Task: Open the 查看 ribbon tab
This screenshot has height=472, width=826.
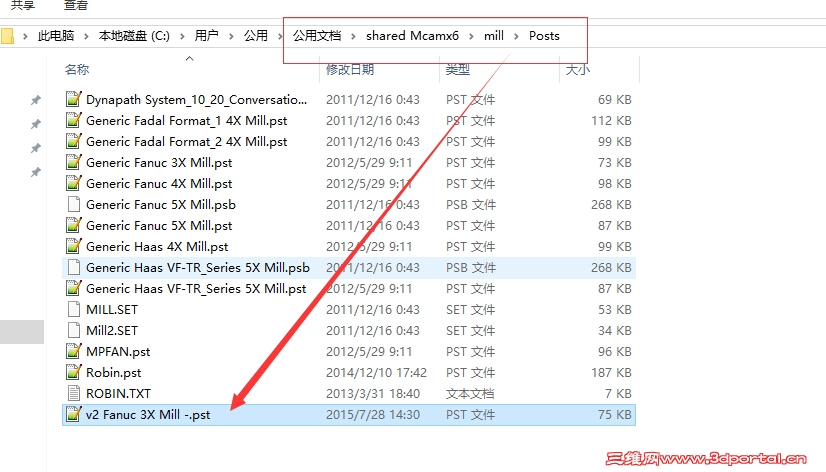Action: pos(75,5)
